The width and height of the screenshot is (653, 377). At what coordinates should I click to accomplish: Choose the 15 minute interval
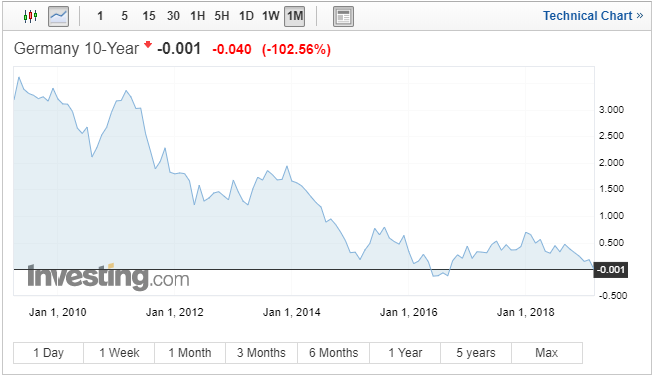pyautogui.click(x=149, y=16)
